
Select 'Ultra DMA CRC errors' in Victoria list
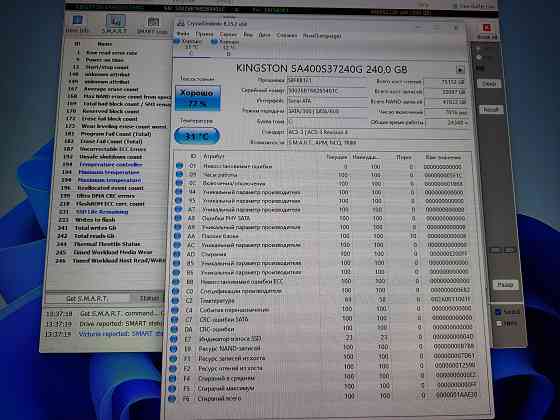(x=105, y=196)
